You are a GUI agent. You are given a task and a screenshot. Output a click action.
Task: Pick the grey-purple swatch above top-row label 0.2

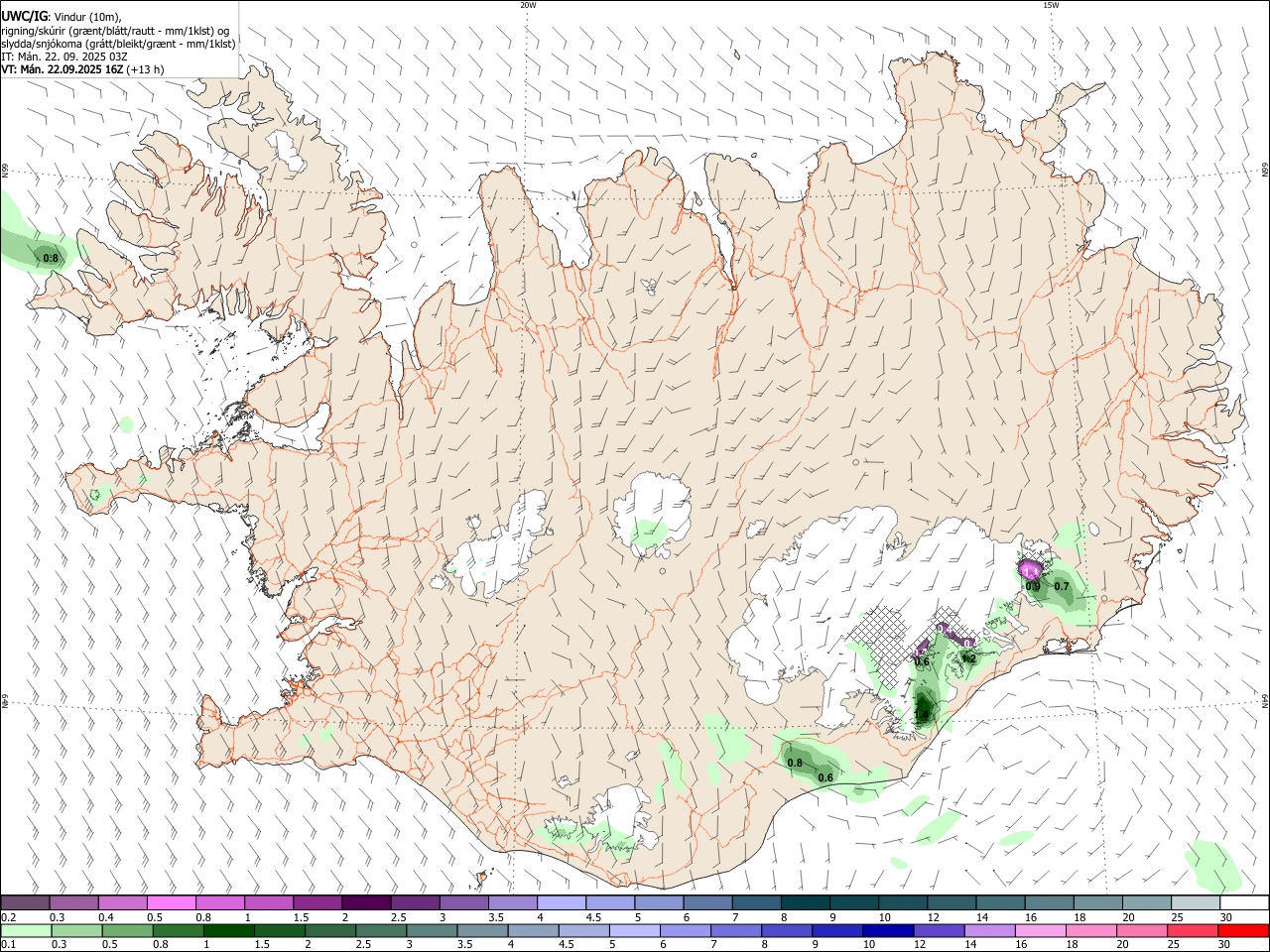pos(25,902)
